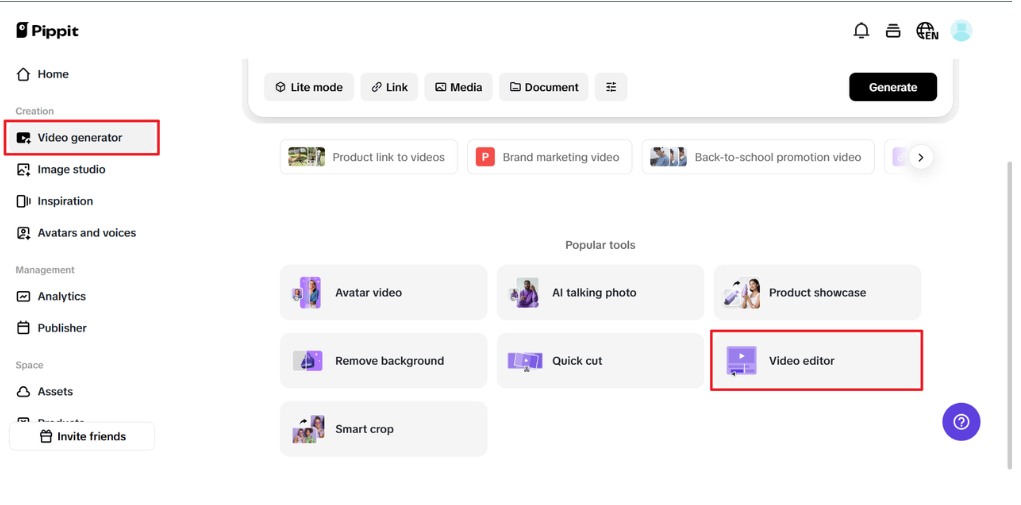Click the Inspiration icon
Screen dimensions: 1021x505
(x=23, y=201)
